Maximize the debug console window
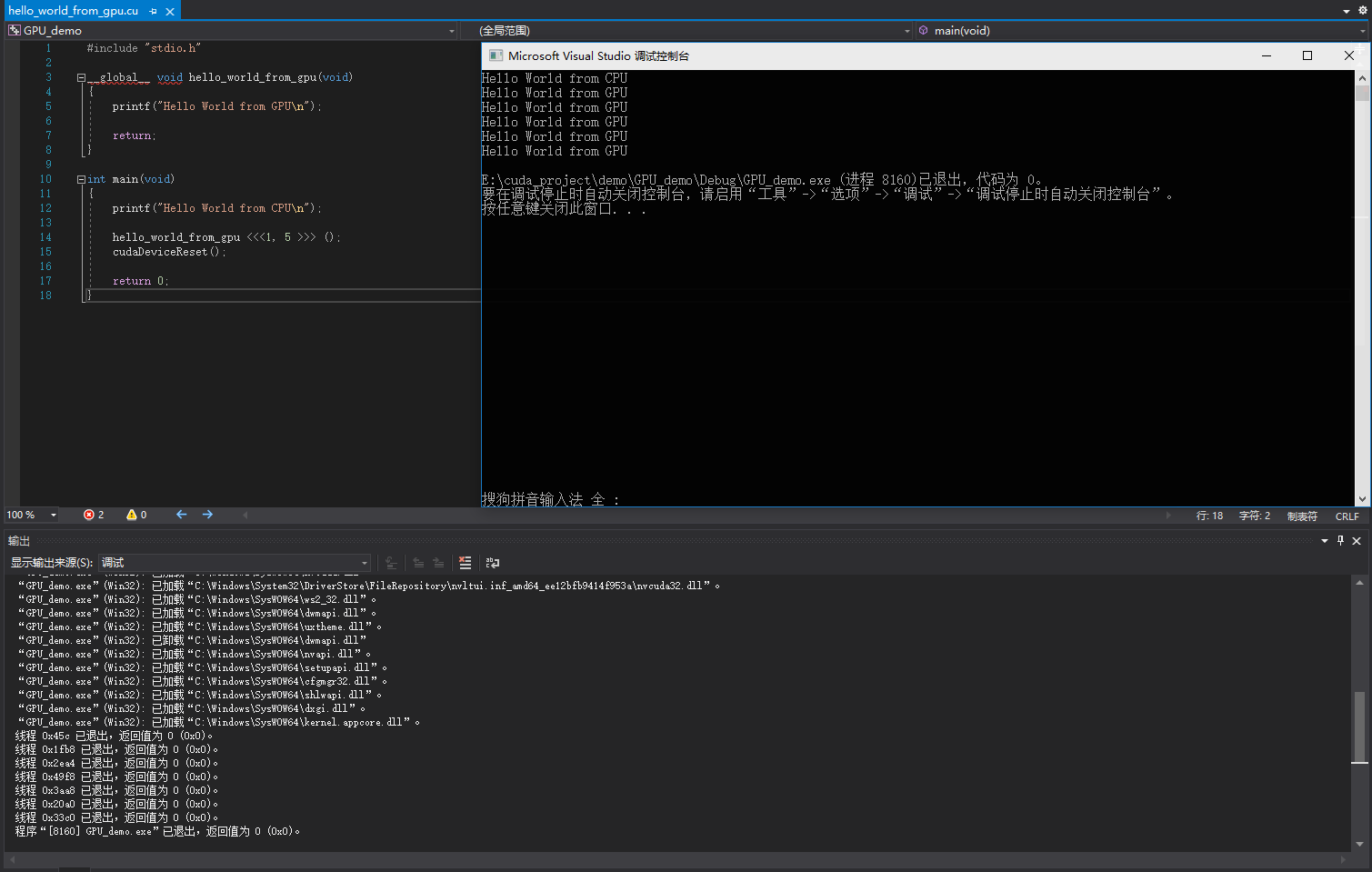Viewport: 1372px width, 872px height. (x=1307, y=55)
